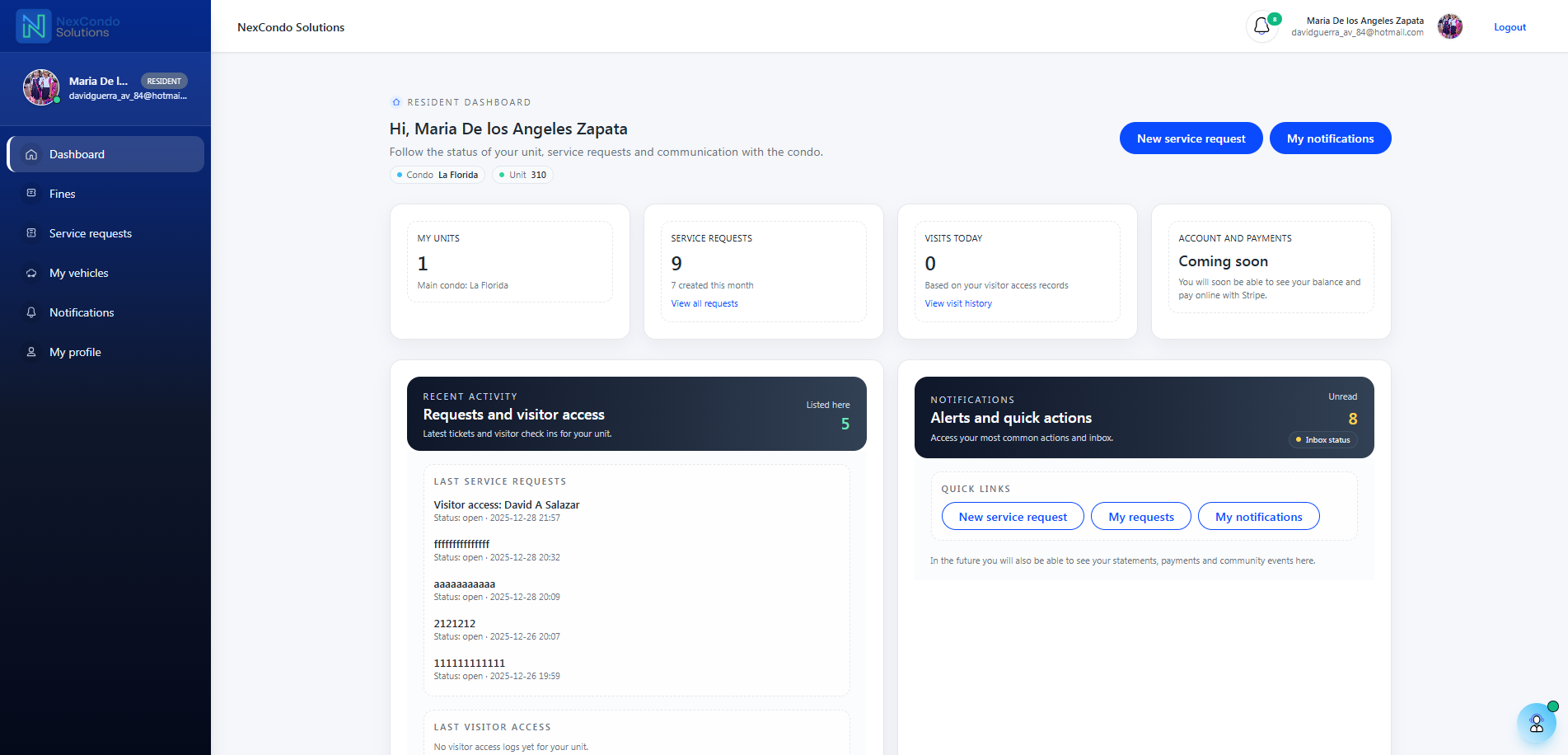Expand the RESIDENT role badge
Viewport: 1568px width, 755px height.
pyautogui.click(x=164, y=81)
